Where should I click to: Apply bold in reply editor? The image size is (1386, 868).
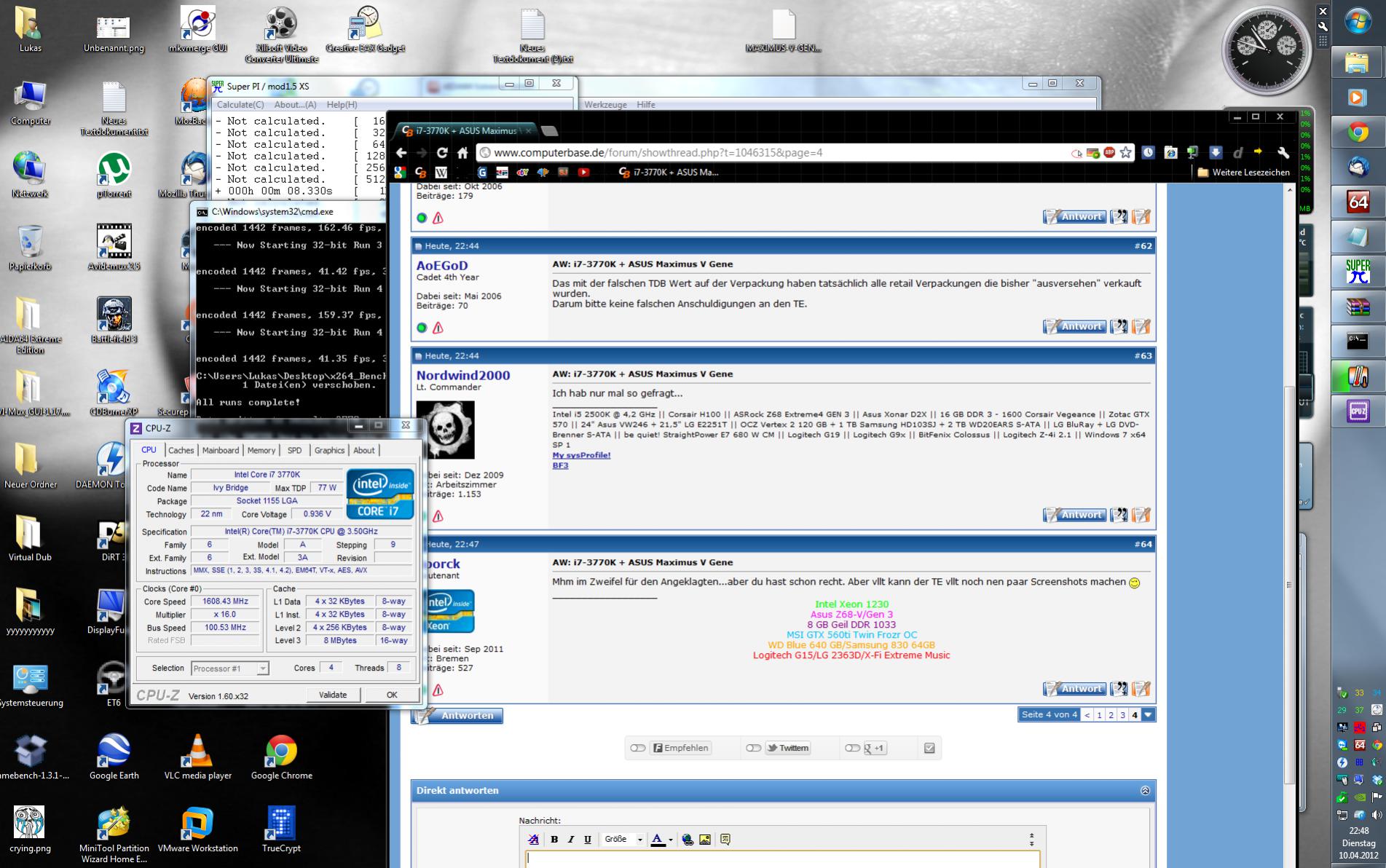[x=554, y=840]
